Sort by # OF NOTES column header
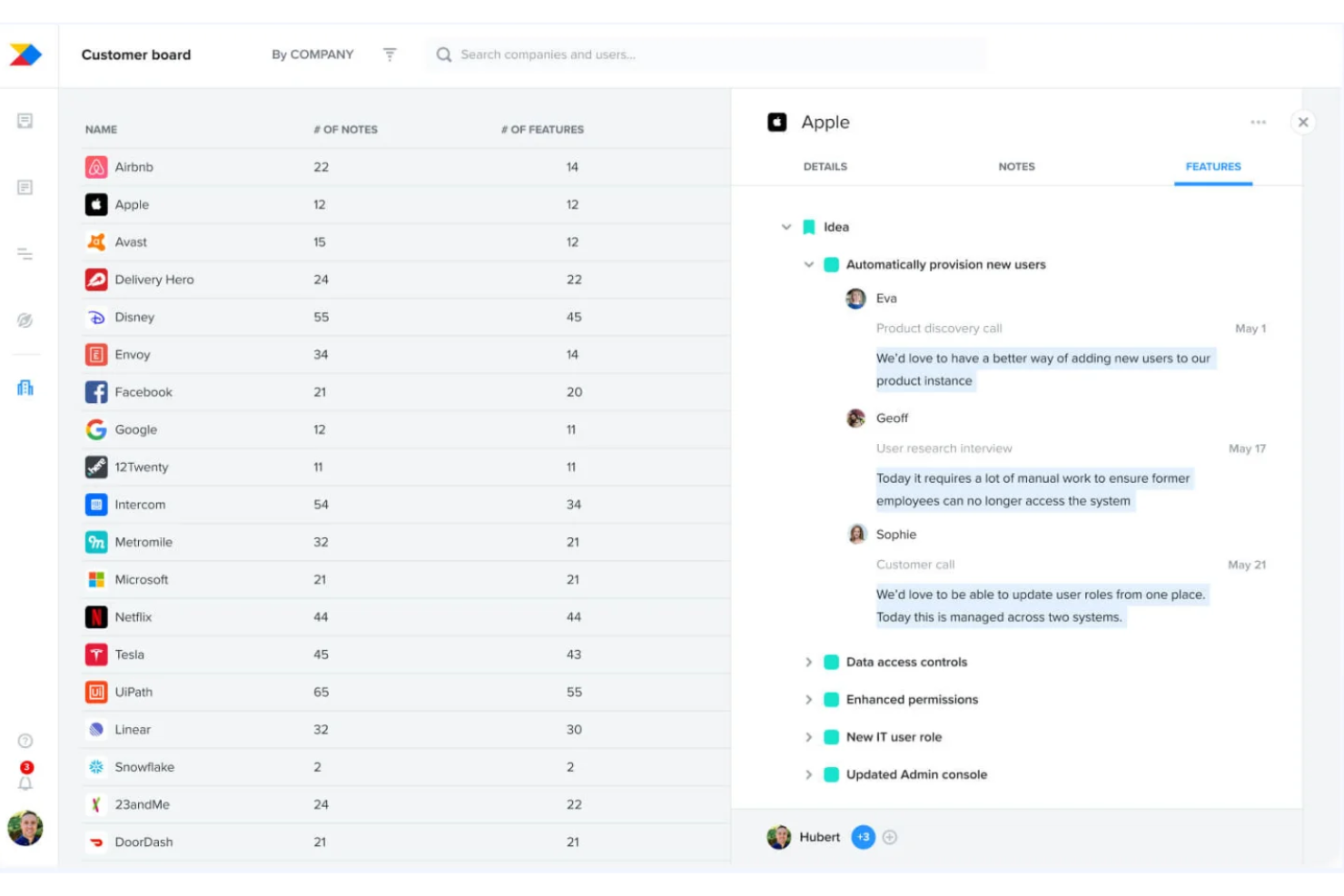Screen dimensions: 1344x896 coord(345,130)
